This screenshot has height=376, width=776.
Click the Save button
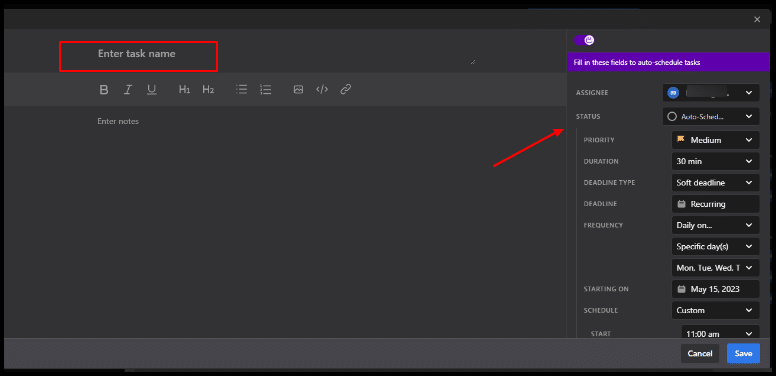click(743, 353)
